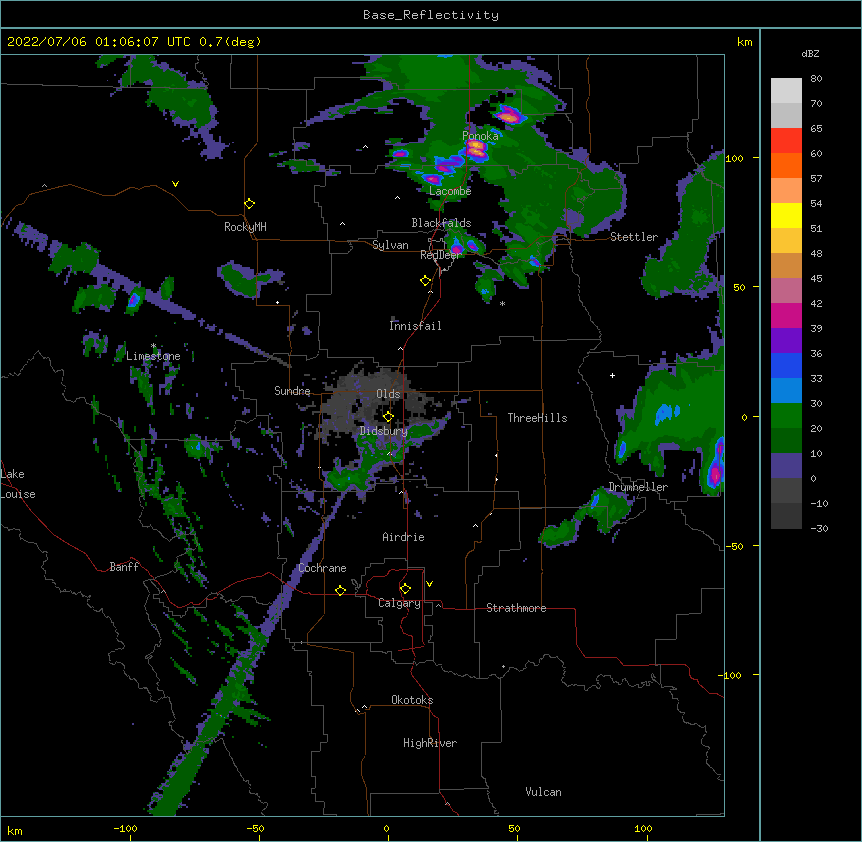
Task: Click the Didsbury label
Action: [384, 431]
